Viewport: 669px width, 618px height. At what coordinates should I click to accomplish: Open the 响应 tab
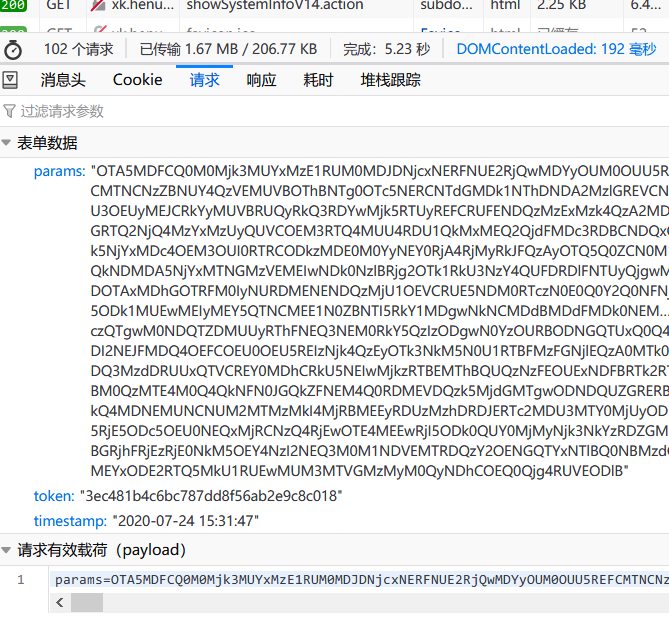(x=261, y=80)
